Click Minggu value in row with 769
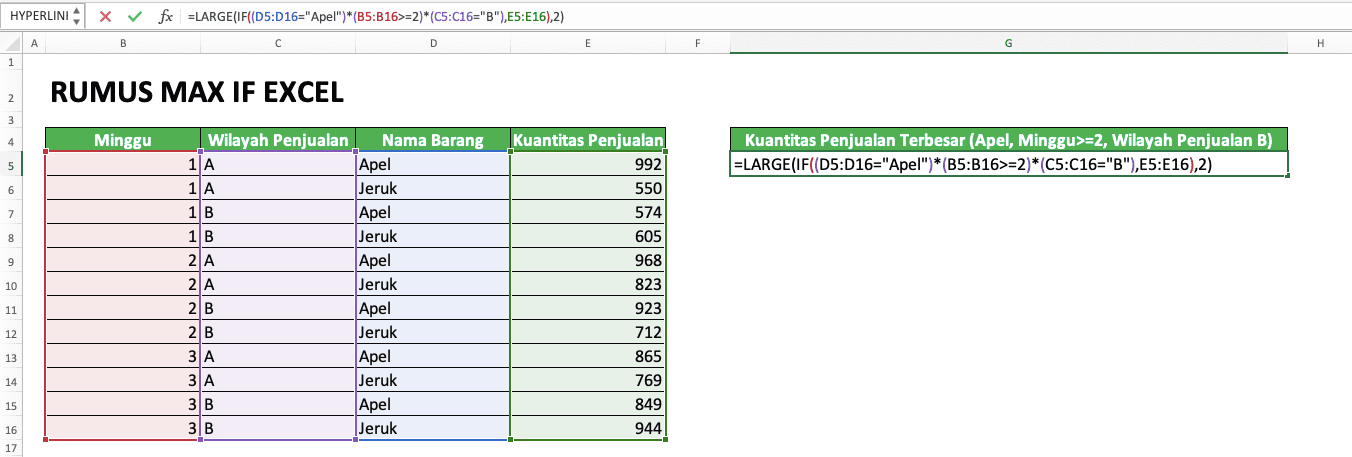This screenshot has width=1352, height=457. click(123, 380)
